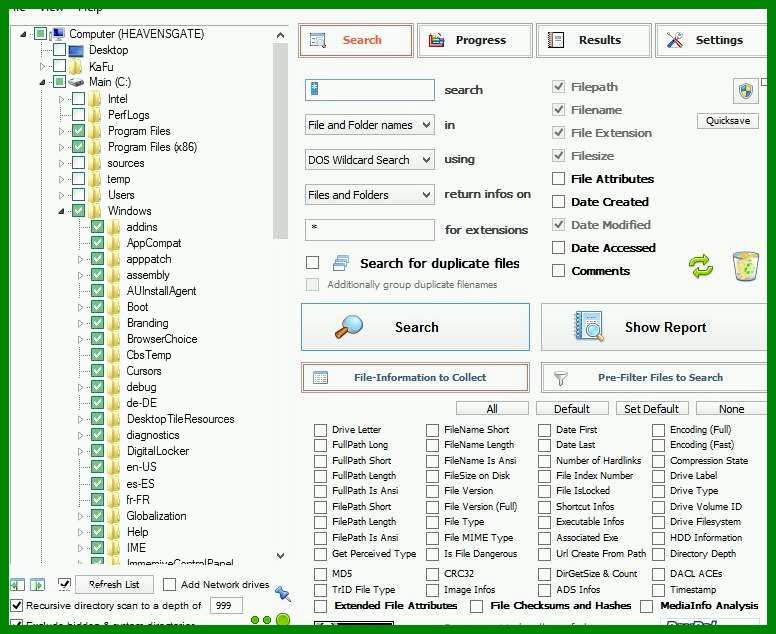The width and height of the screenshot is (776, 634).
Task: Click the left arrow icon below the tree
Action: tap(17, 585)
